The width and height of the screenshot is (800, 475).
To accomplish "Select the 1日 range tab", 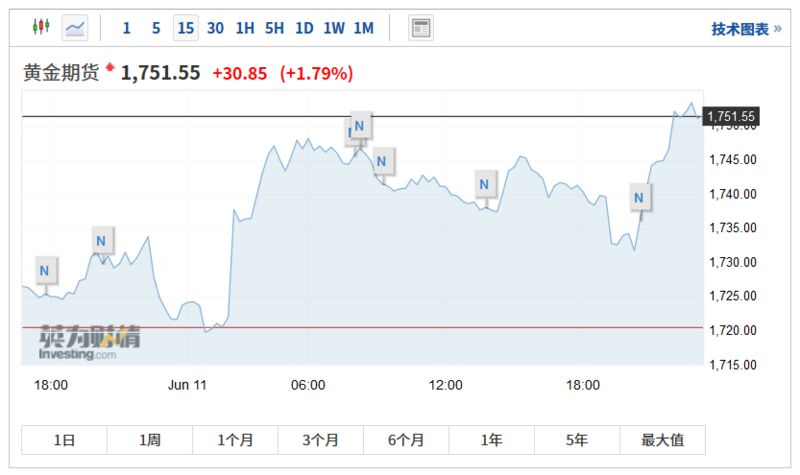I will [64, 440].
